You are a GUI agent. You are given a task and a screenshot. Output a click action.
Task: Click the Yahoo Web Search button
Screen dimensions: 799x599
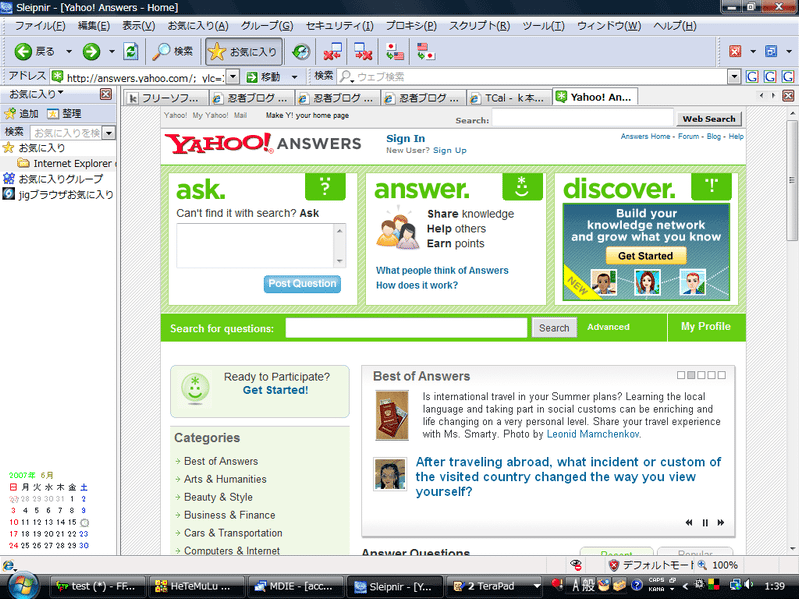[x=709, y=119]
